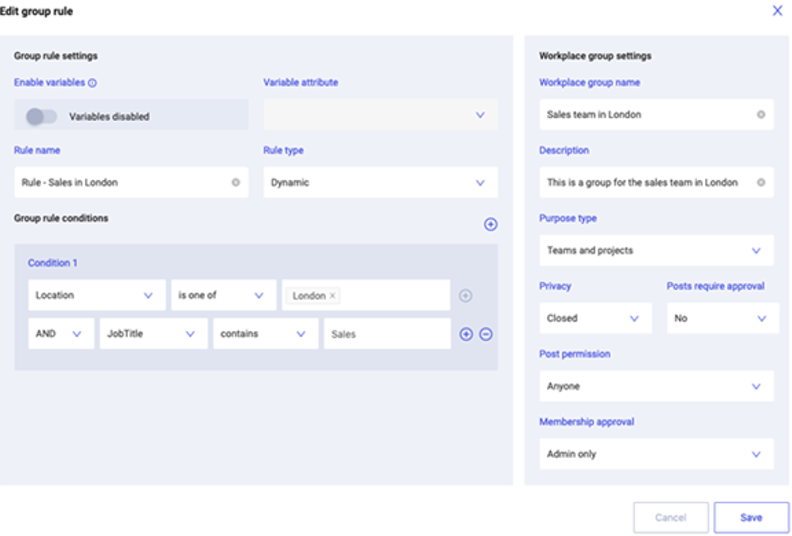Remove the JobTitle condition row

[x=485, y=334]
